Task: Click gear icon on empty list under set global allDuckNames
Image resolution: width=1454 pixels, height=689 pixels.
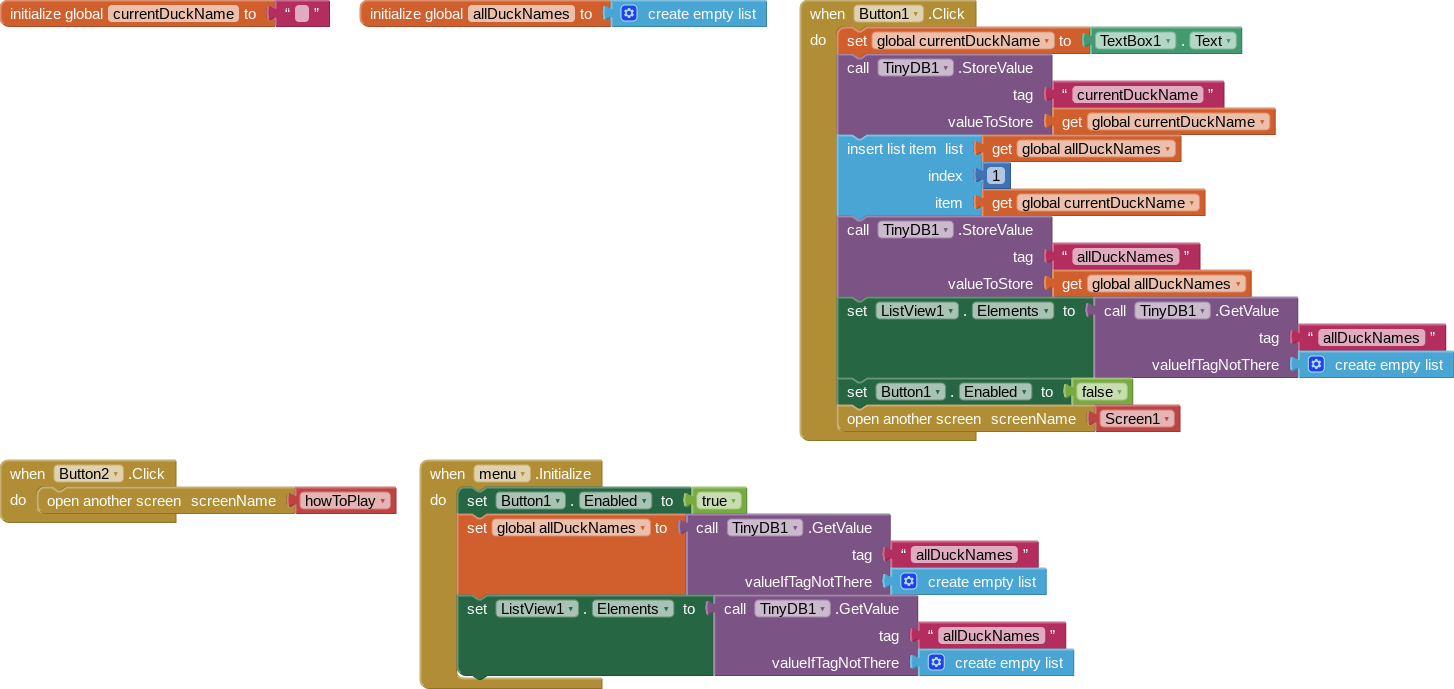Action: pos(909,582)
